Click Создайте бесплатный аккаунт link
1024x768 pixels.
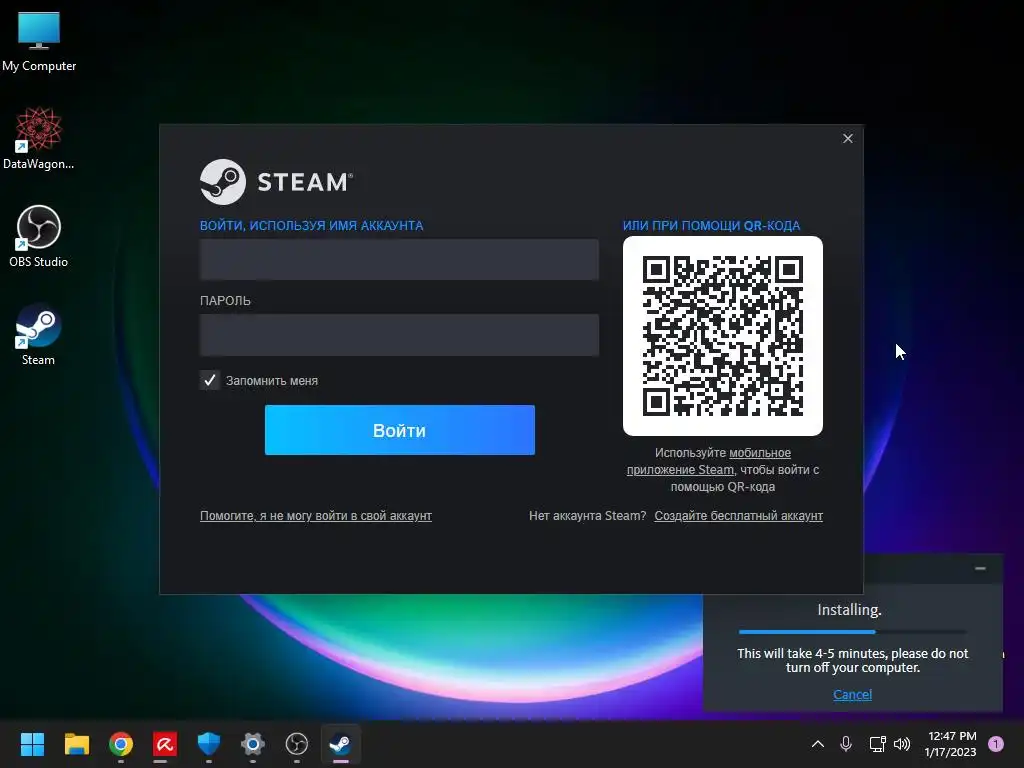click(739, 516)
